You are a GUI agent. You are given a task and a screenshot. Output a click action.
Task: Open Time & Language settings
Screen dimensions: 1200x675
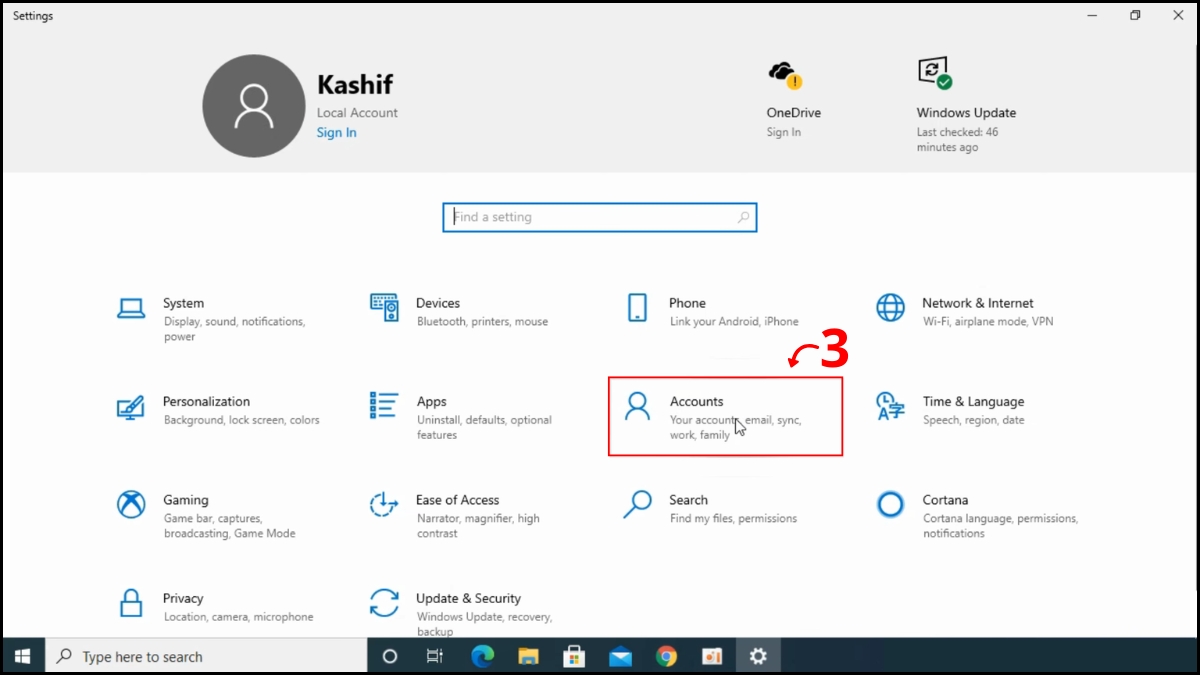pos(974,401)
